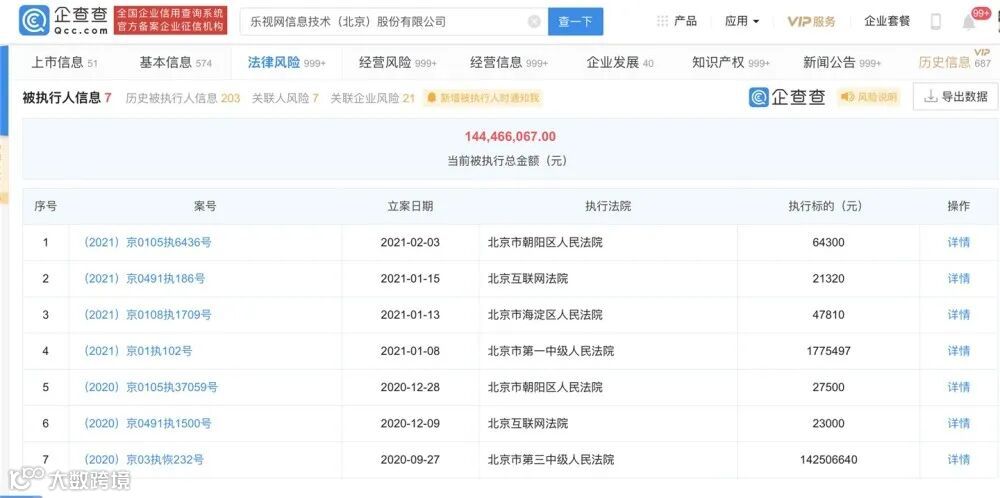Viewport: 1000px width, 498px height.
Task: Switch to the 企业发展 tab
Action: click(620, 62)
